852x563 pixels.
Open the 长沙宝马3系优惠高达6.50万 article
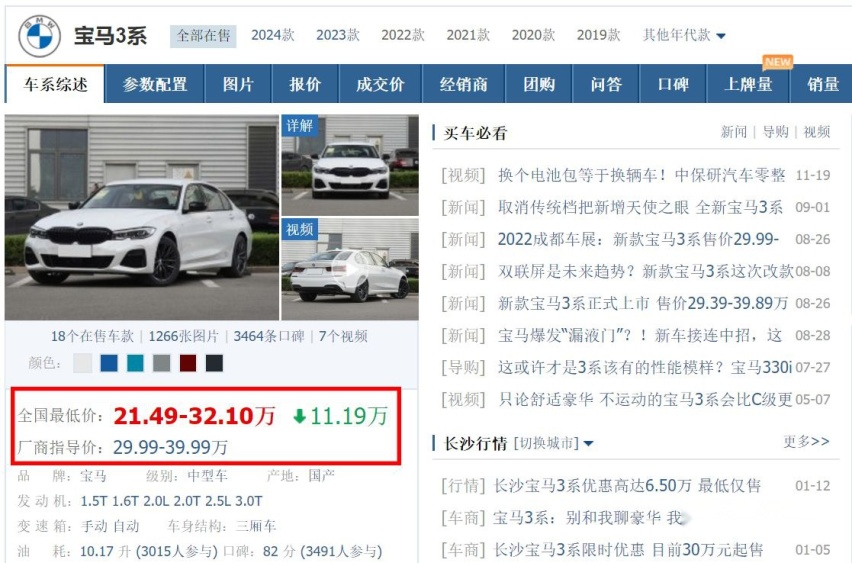(x=627, y=485)
